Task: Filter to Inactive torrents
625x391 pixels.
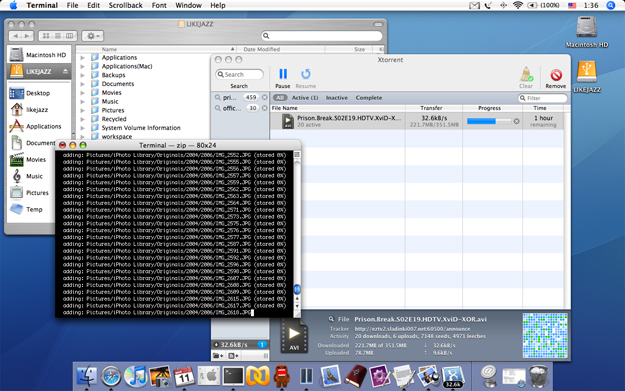Action: (x=337, y=98)
